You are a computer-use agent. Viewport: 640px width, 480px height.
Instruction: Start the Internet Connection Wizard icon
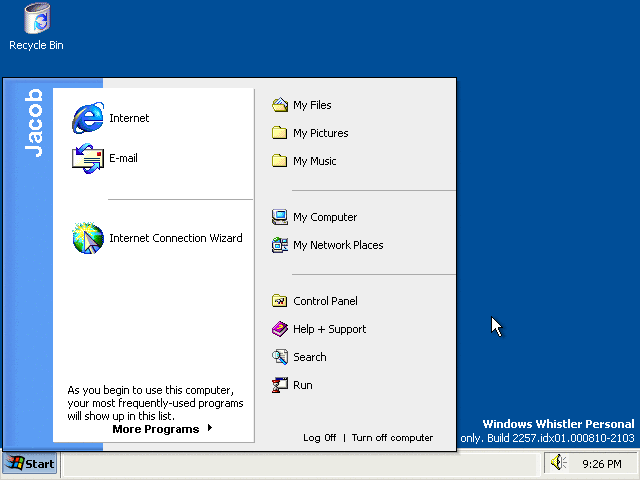tap(88, 238)
